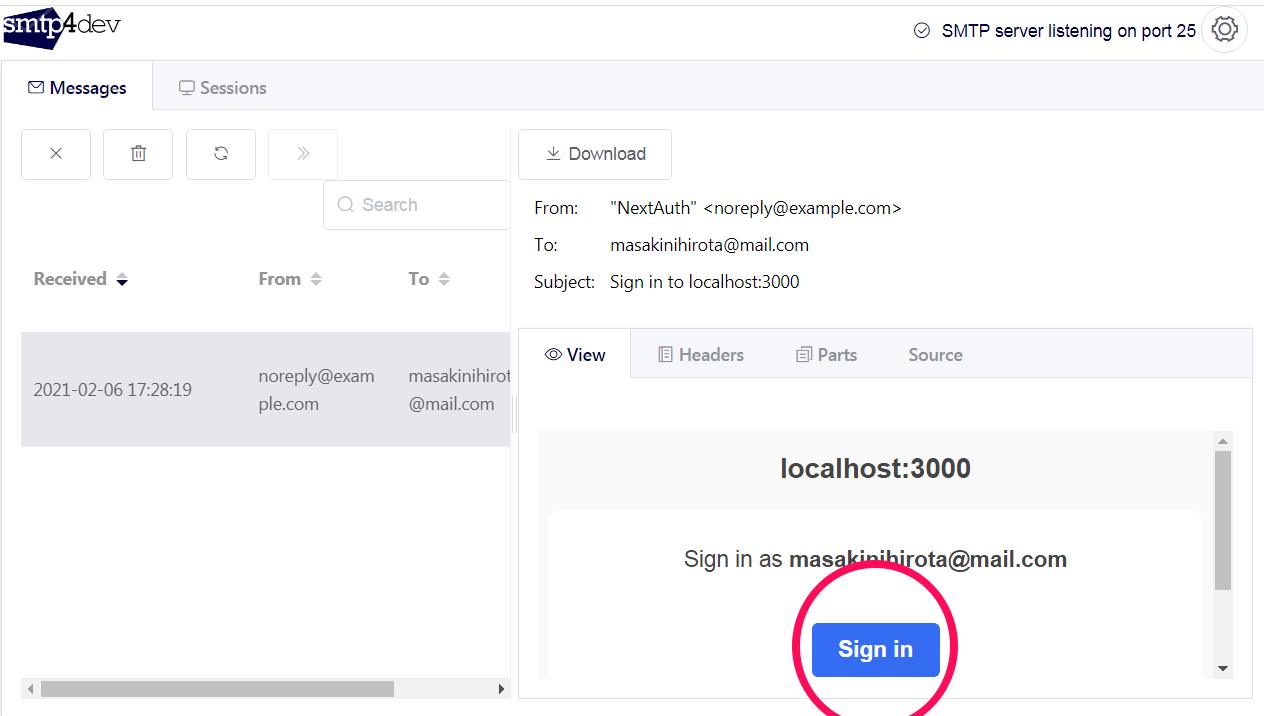Viewport: 1264px width, 716px height.
Task: Switch to the Sessions tab
Action: pos(222,87)
